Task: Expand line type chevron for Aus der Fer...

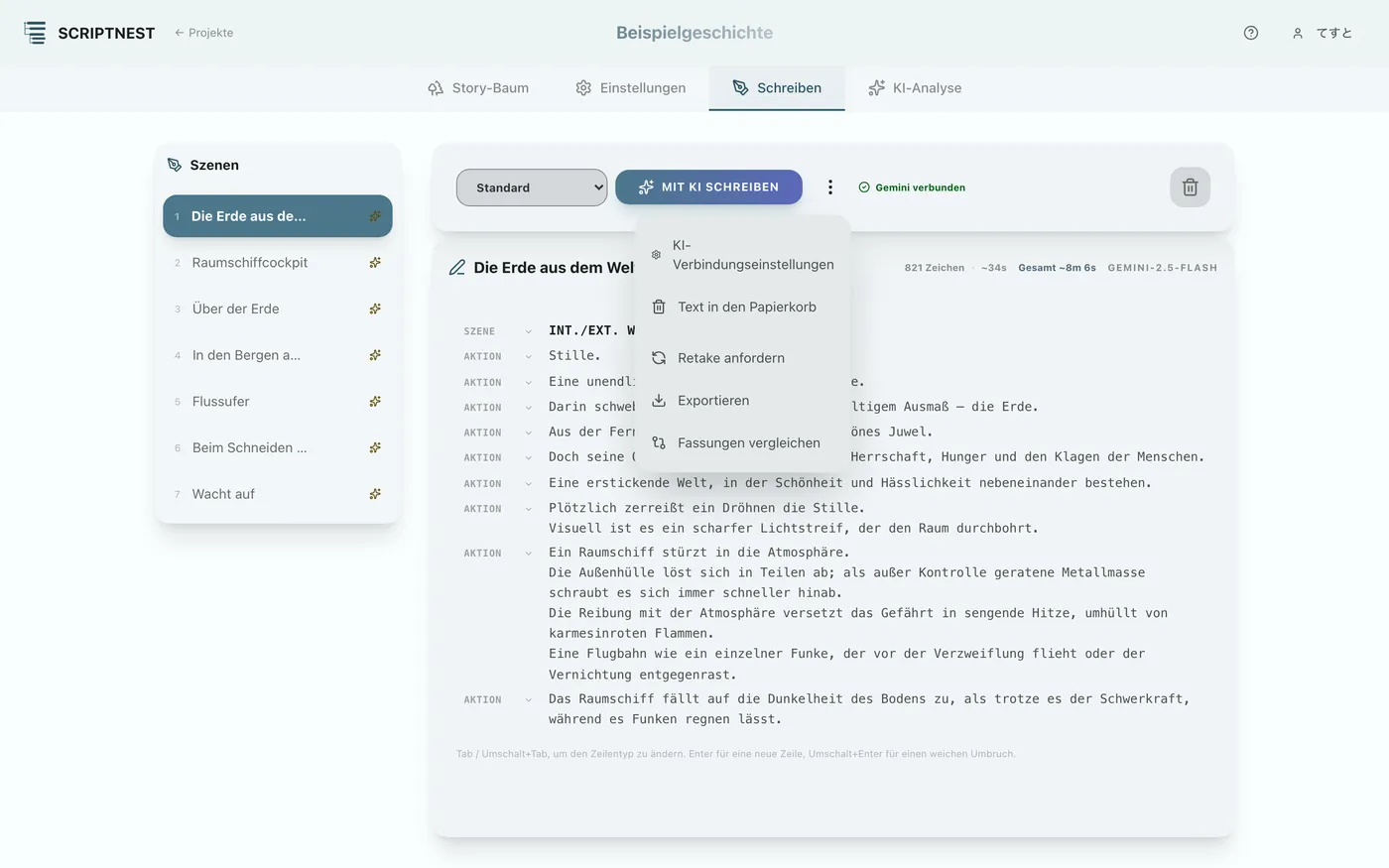Action: pyautogui.click(x=528, y=433)
